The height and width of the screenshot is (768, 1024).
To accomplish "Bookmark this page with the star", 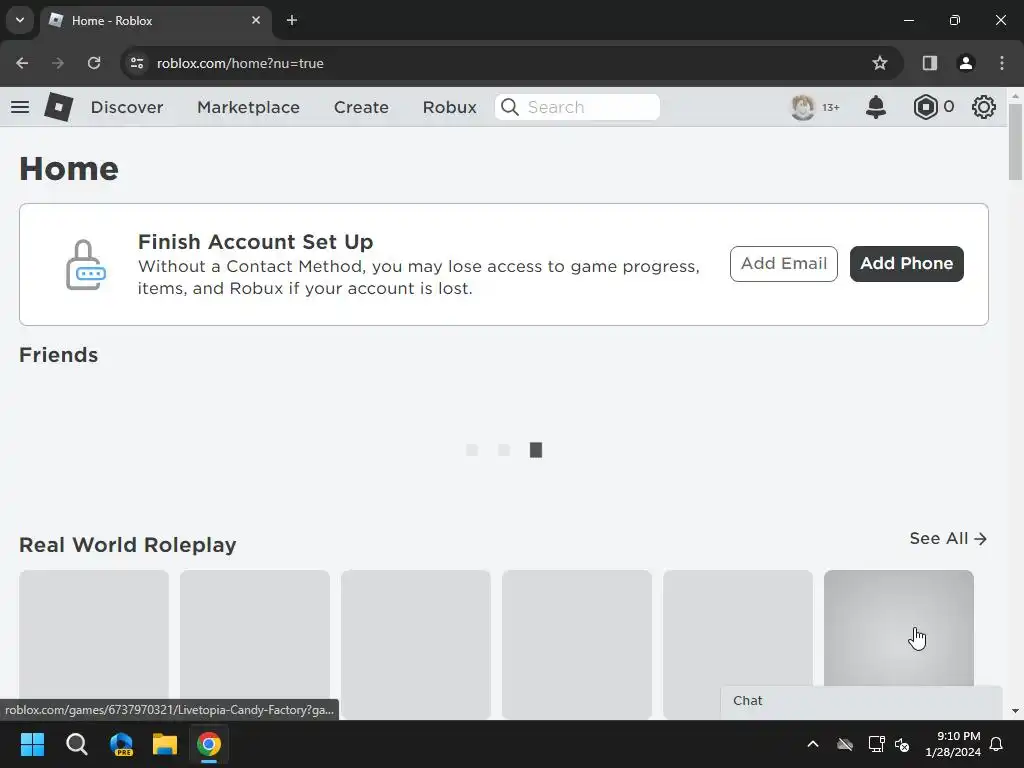I will click(x=880, y=63).
